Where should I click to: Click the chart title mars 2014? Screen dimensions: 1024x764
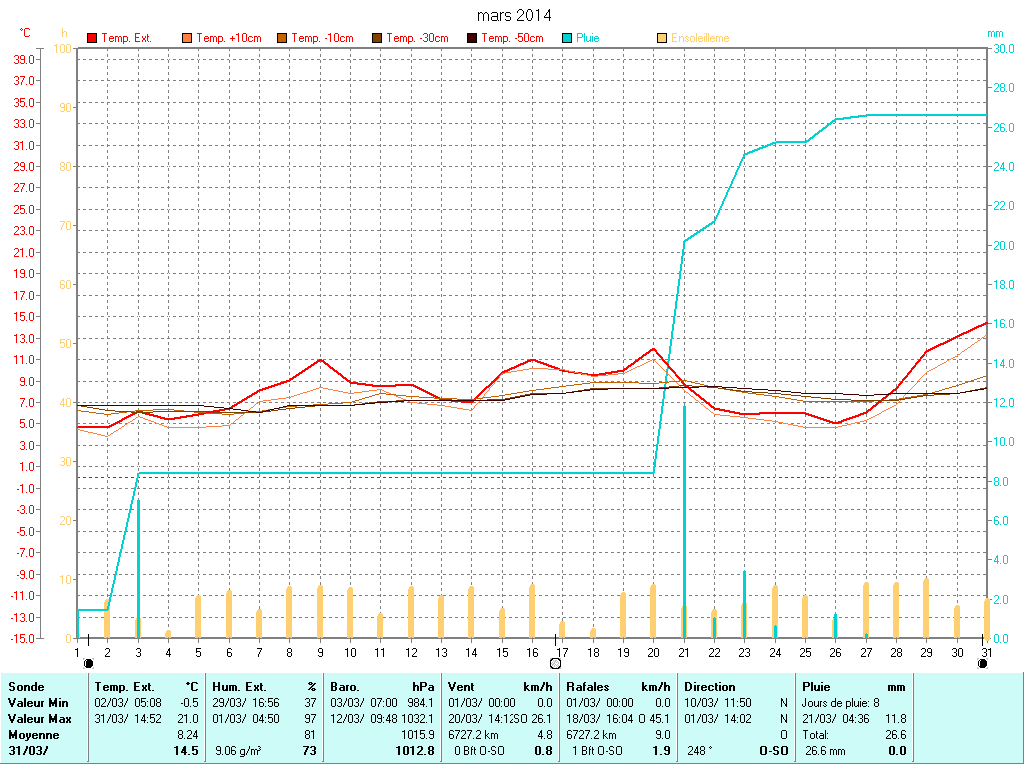(512, 15)
